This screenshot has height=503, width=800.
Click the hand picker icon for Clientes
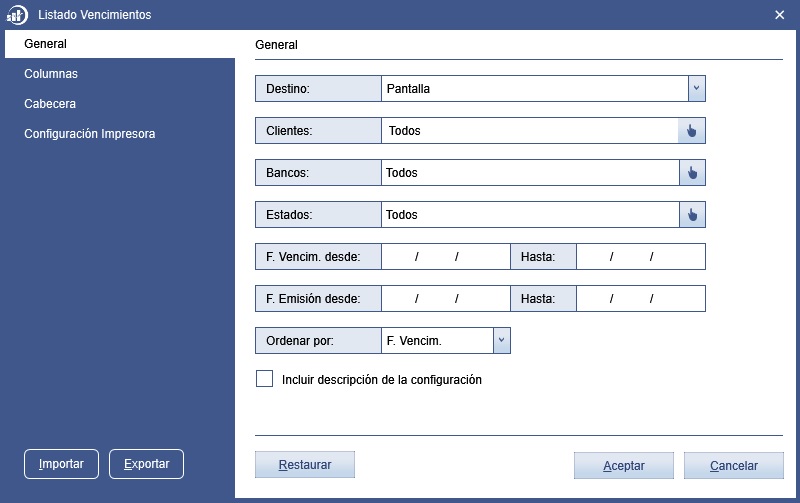(x=691, y=131)
